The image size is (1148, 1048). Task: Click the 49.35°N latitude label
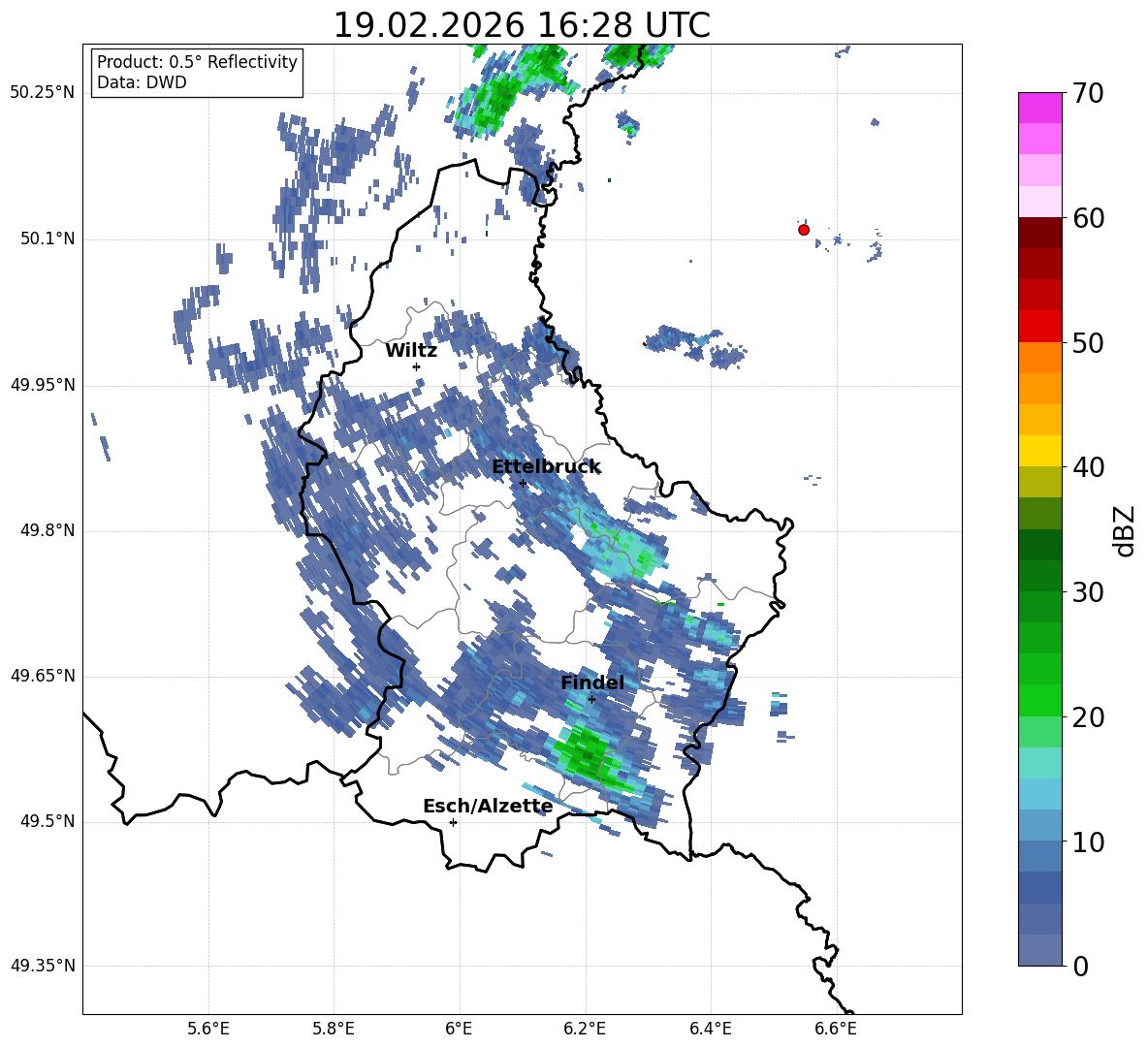tap(42, 966)
